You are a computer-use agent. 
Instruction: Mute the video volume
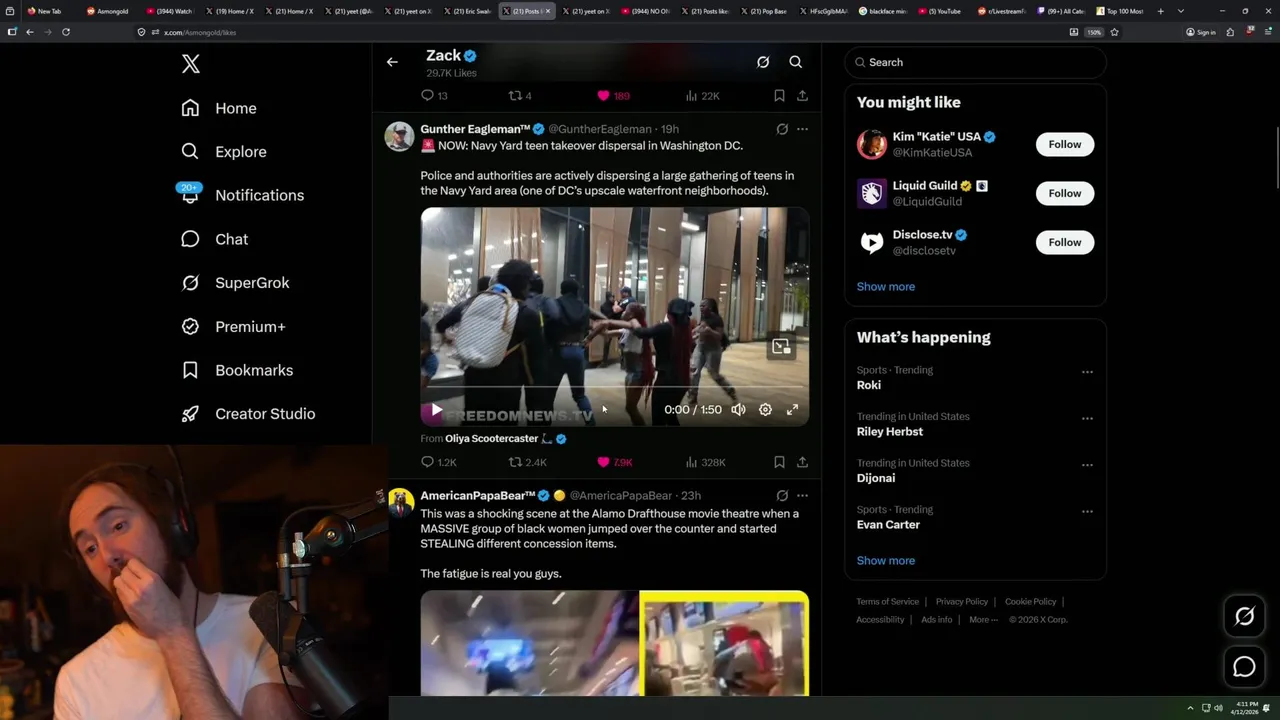(x=738, y=410)
